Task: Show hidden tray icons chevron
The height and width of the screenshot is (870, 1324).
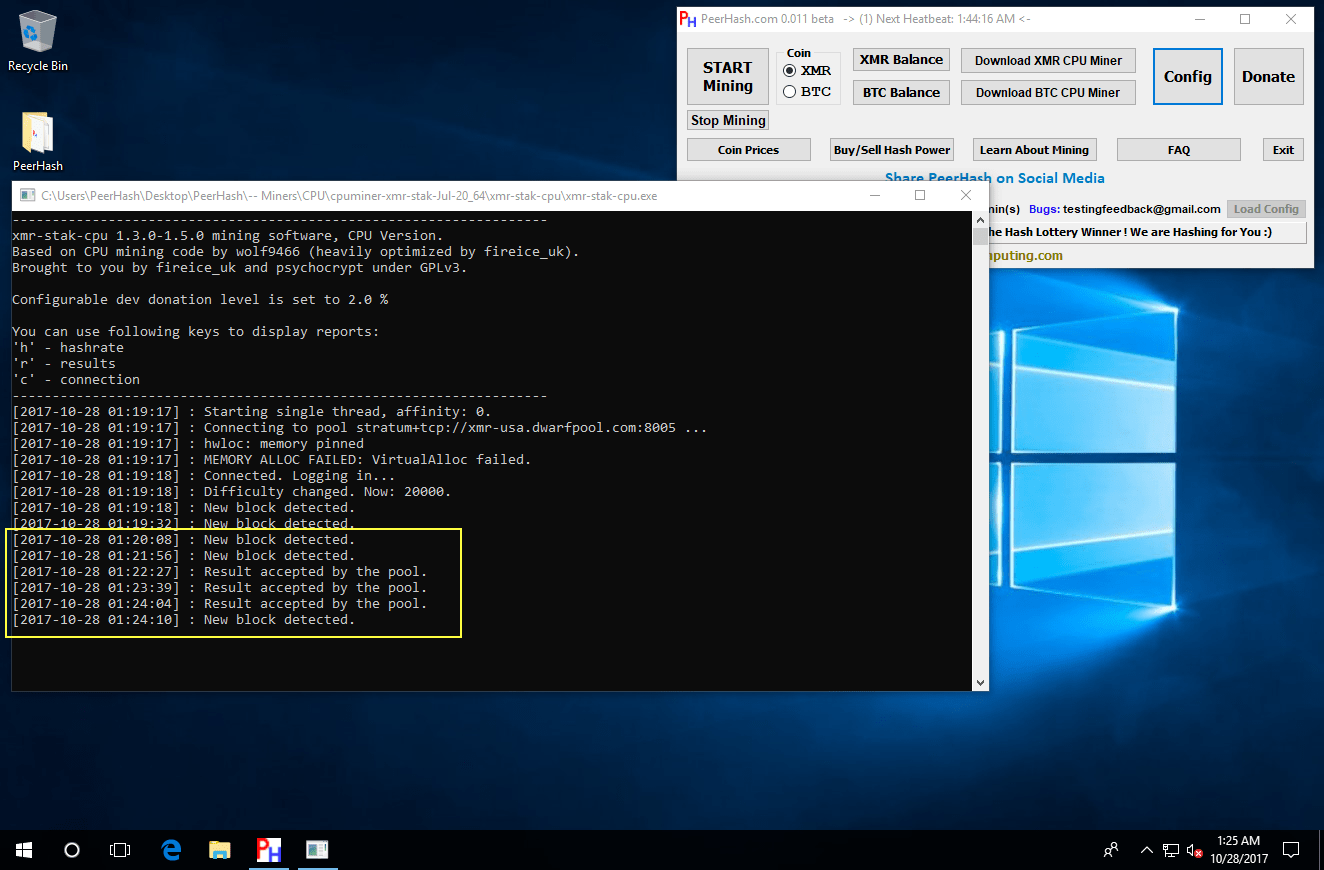Action: (x=1146, y=850)
